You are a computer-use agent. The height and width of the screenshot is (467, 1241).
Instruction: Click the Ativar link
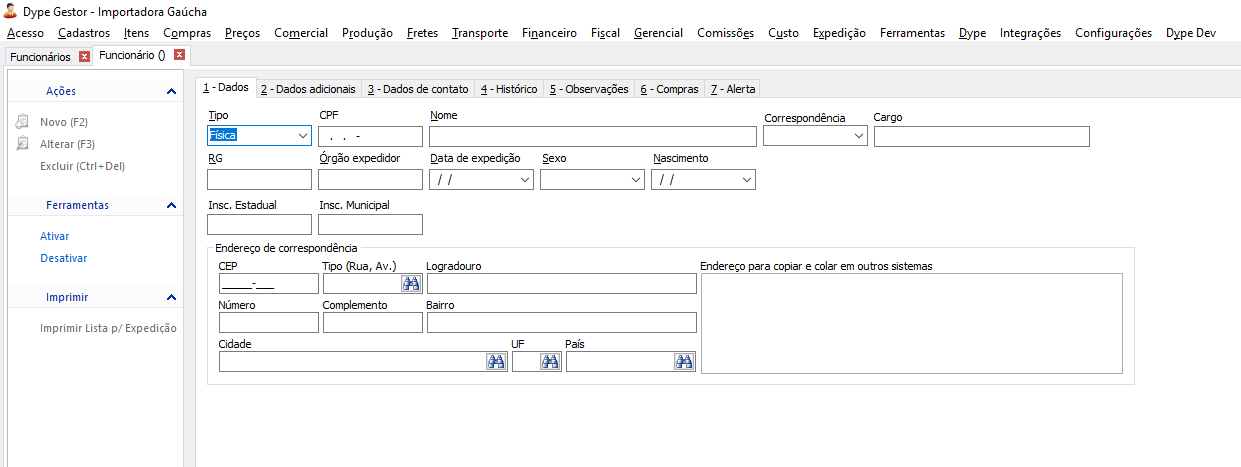tap(54, 236)
